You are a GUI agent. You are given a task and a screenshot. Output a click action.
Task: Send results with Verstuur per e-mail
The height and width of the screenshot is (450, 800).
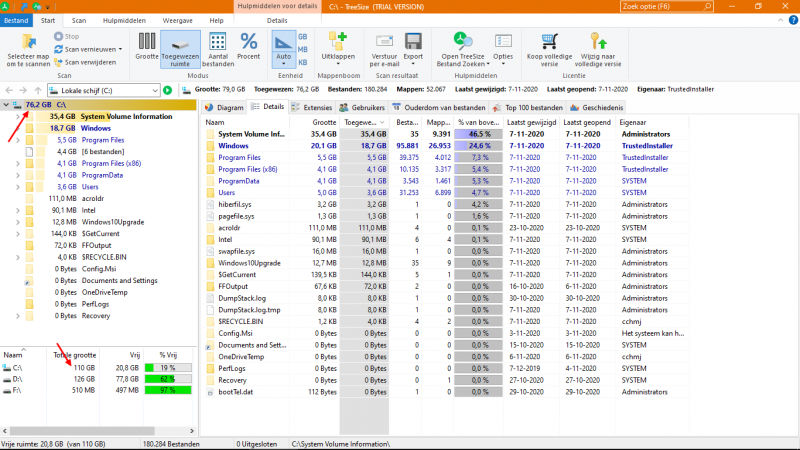click(x=384, y=49)
